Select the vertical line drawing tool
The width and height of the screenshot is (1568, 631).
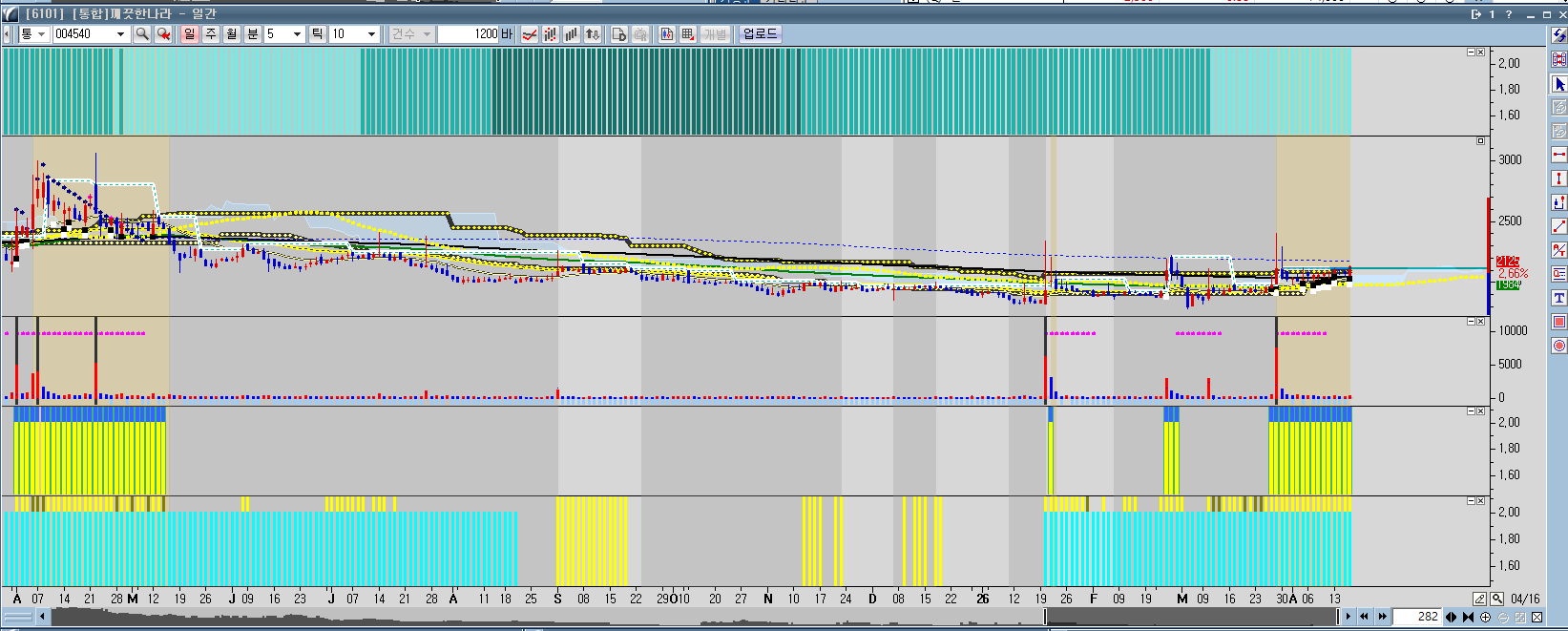1559,179
